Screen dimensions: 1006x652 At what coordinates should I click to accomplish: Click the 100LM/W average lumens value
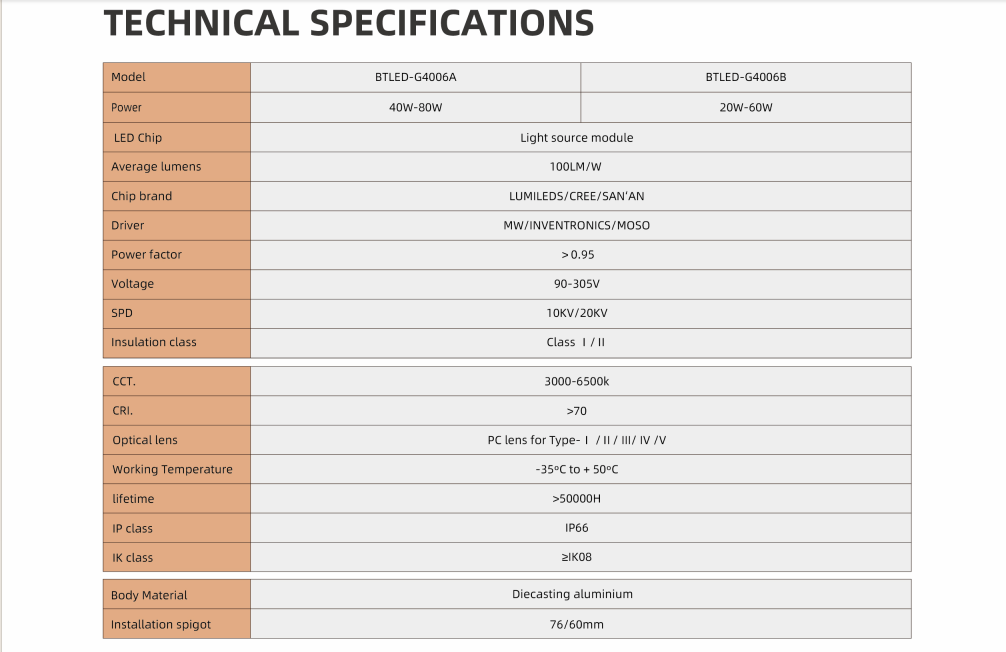(x=576, y=167)
